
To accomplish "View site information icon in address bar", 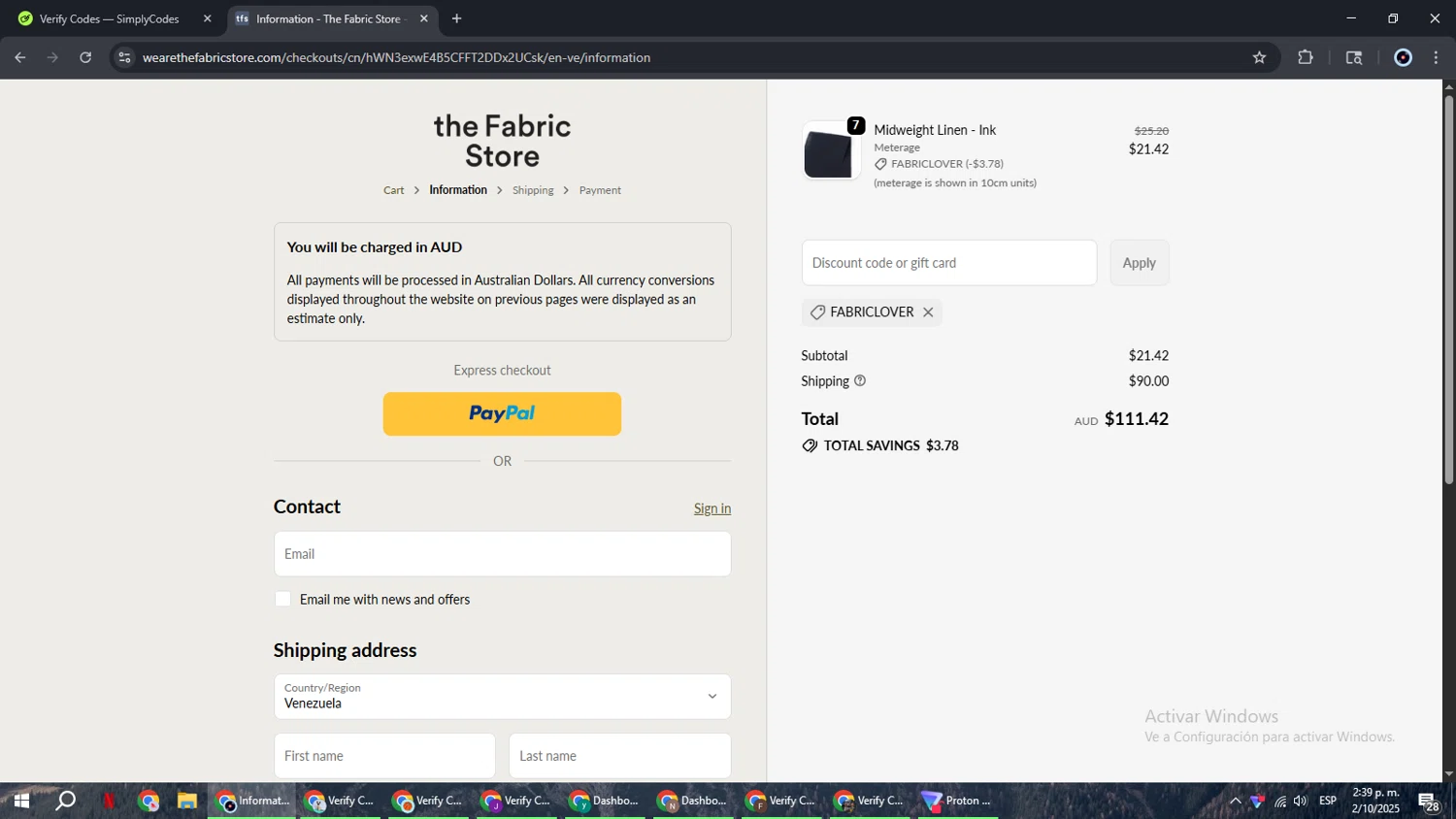I will pyautogui.click(x=124, y=57).
